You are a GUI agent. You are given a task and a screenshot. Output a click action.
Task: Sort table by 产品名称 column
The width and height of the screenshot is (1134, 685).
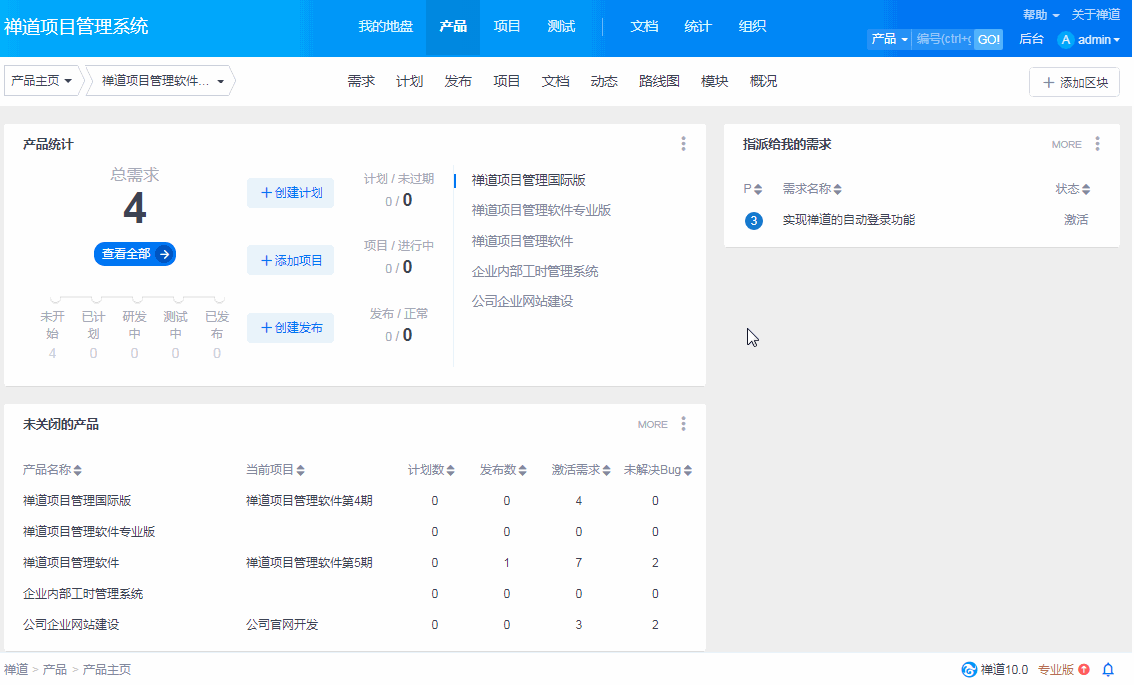pyautogui.click(x=52, y=470)
